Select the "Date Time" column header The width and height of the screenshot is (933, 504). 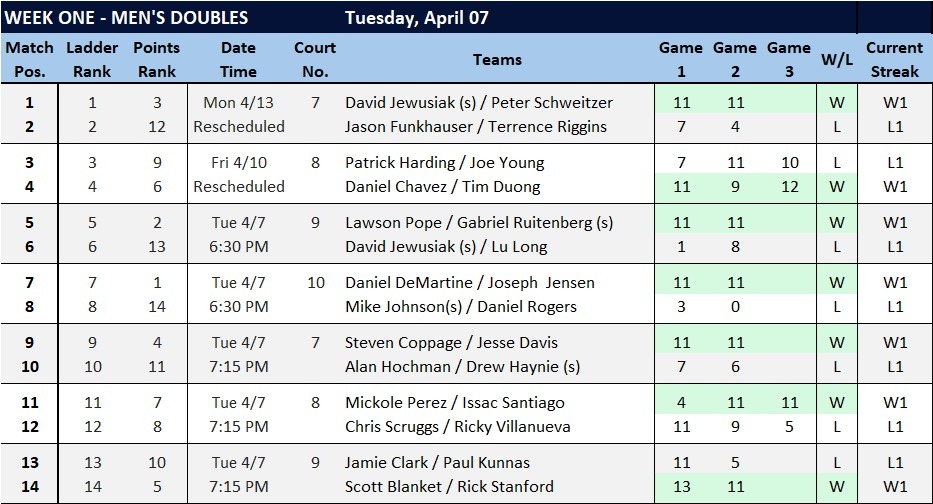(238, 60)
